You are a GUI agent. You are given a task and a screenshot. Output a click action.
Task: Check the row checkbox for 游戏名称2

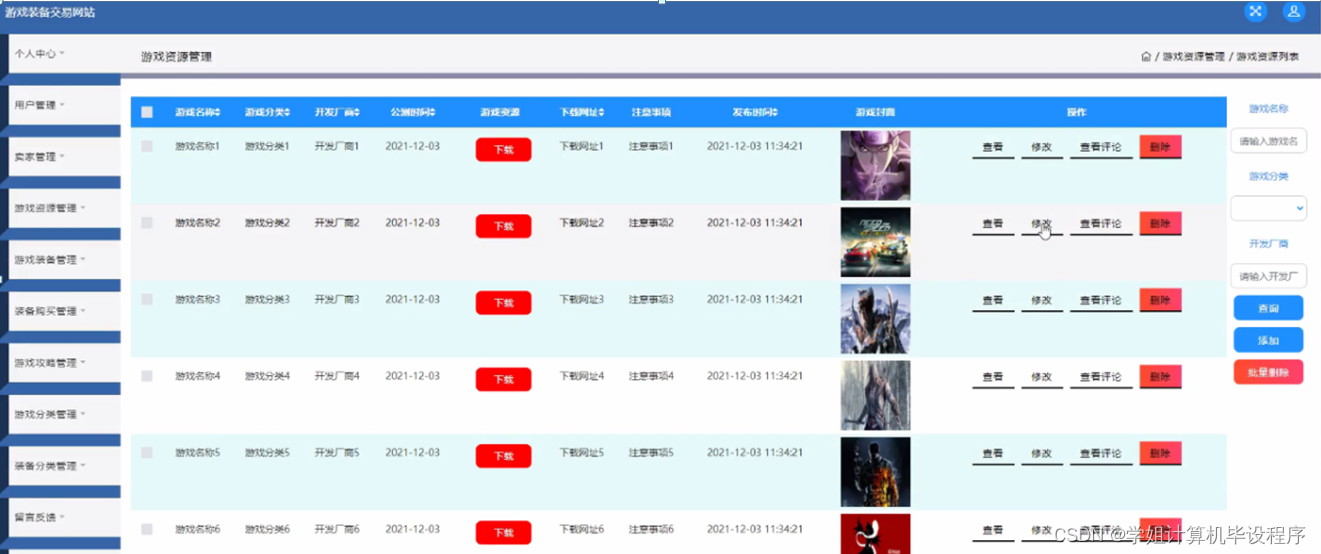coord(147,223)
